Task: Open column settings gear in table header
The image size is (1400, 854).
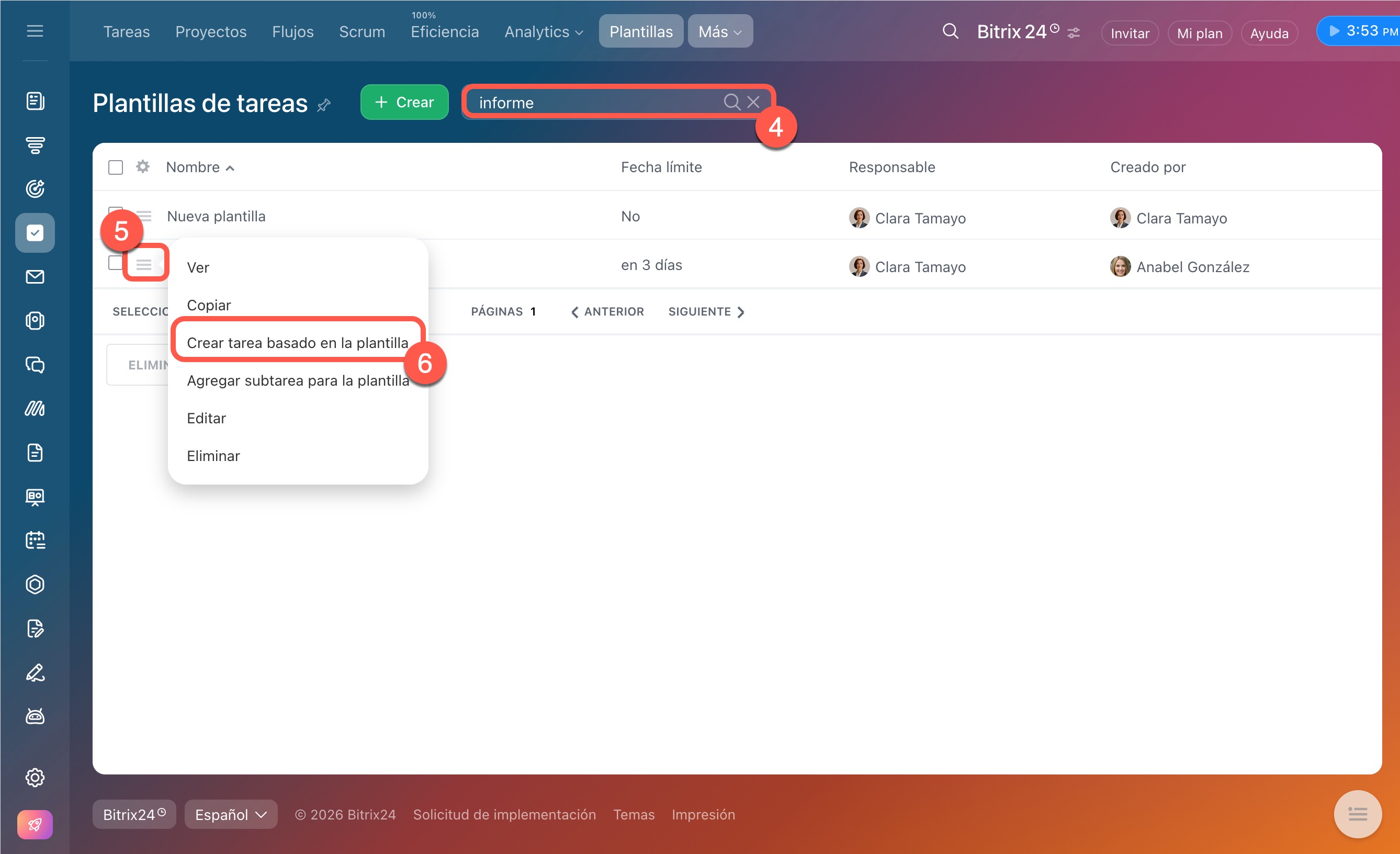Action: click(x=143, y=167)
